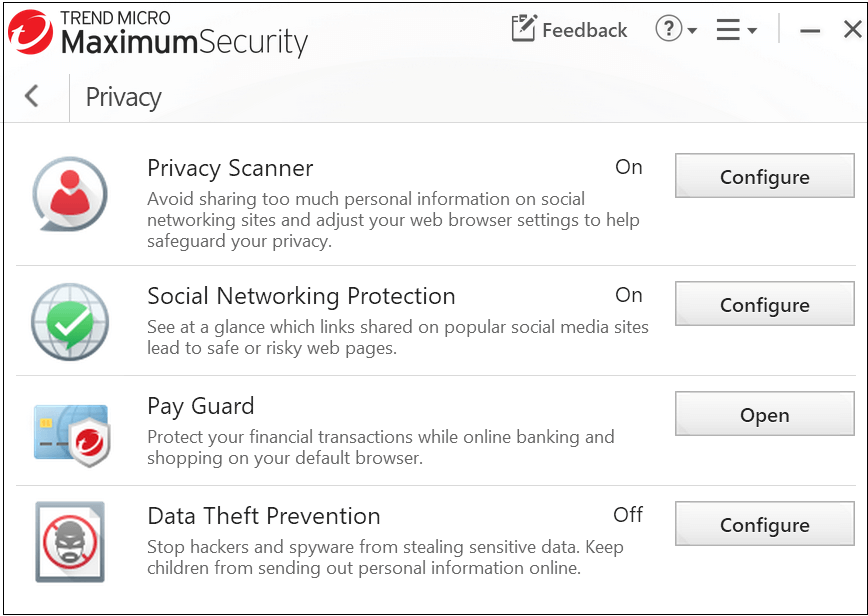Open the help question mark icon

(669, 28)
